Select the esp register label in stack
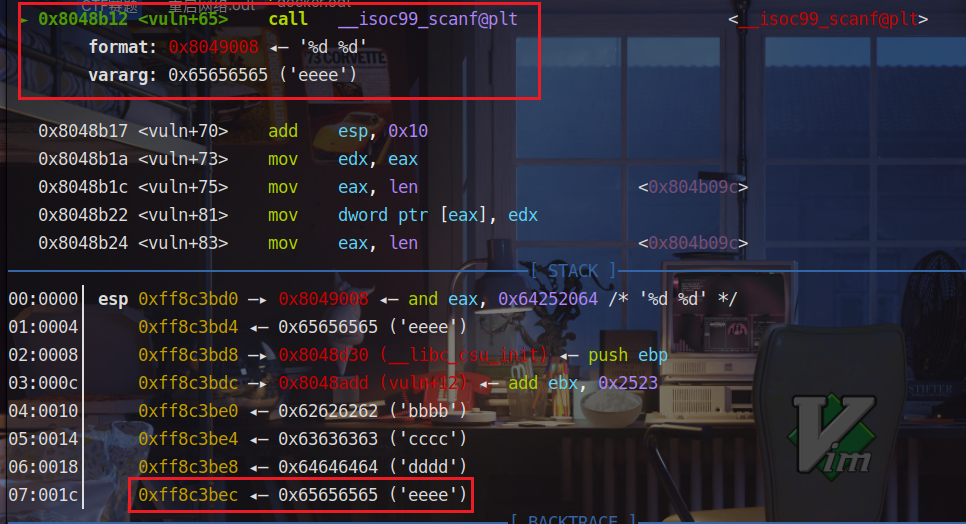The image size is (966, 524). (113, 299)
